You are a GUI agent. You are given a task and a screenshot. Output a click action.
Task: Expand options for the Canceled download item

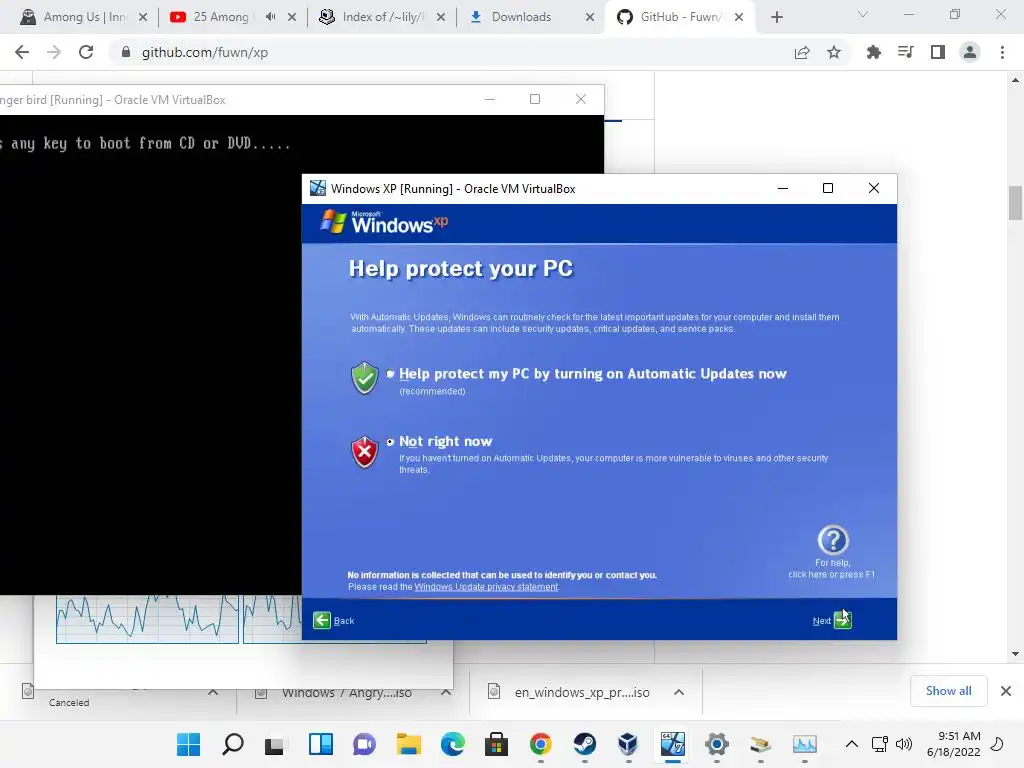[x=213, y=692]
